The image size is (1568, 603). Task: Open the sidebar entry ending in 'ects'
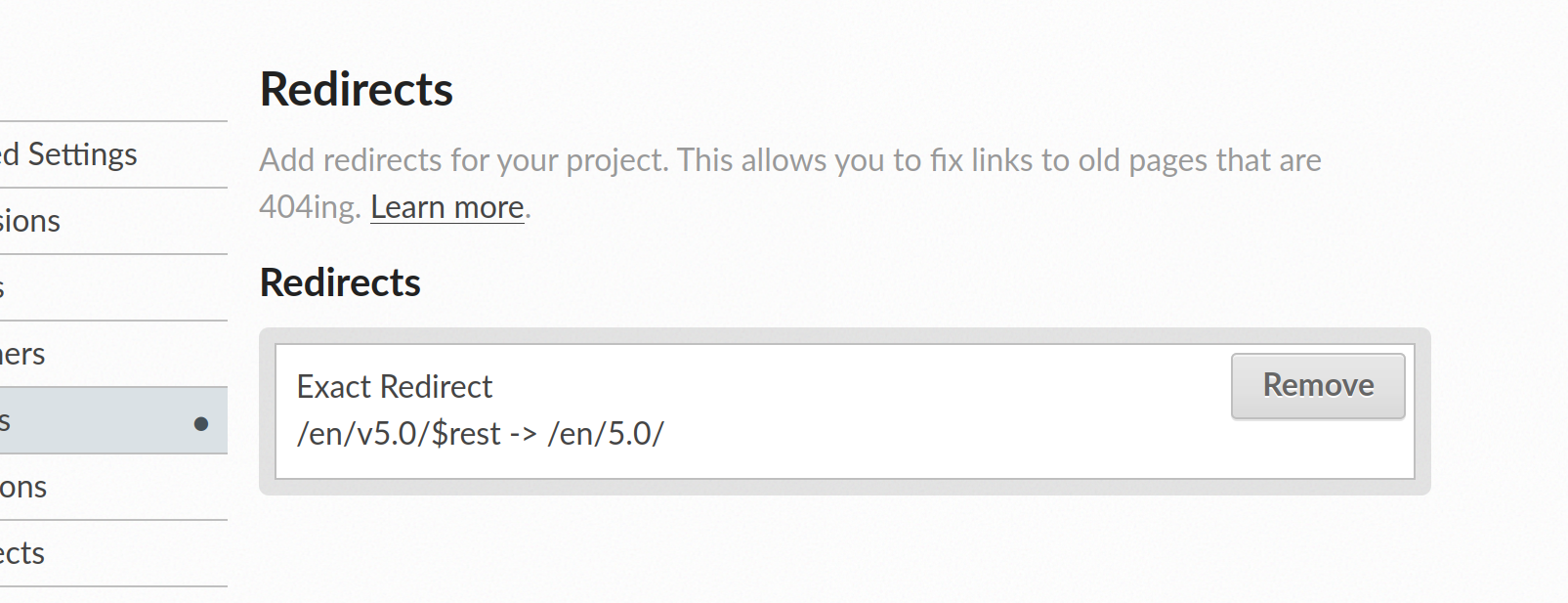[x=22, y=552]
